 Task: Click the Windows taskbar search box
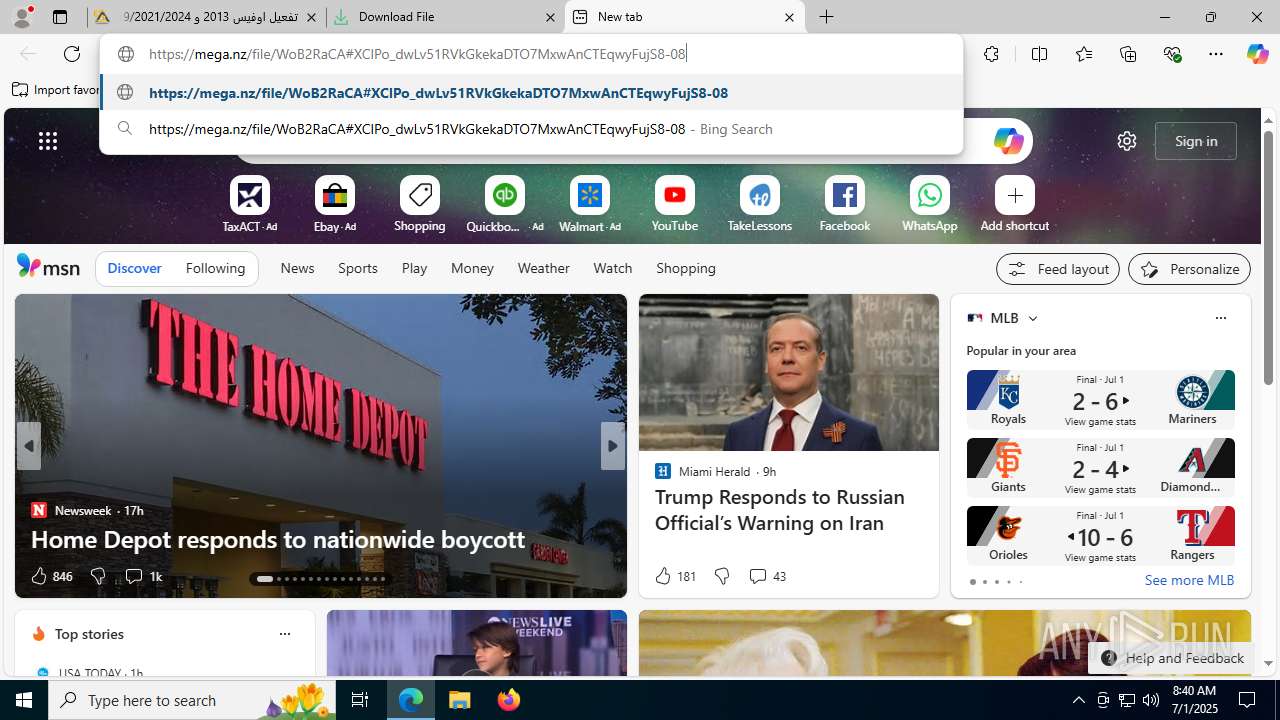(x=191, y=700)
